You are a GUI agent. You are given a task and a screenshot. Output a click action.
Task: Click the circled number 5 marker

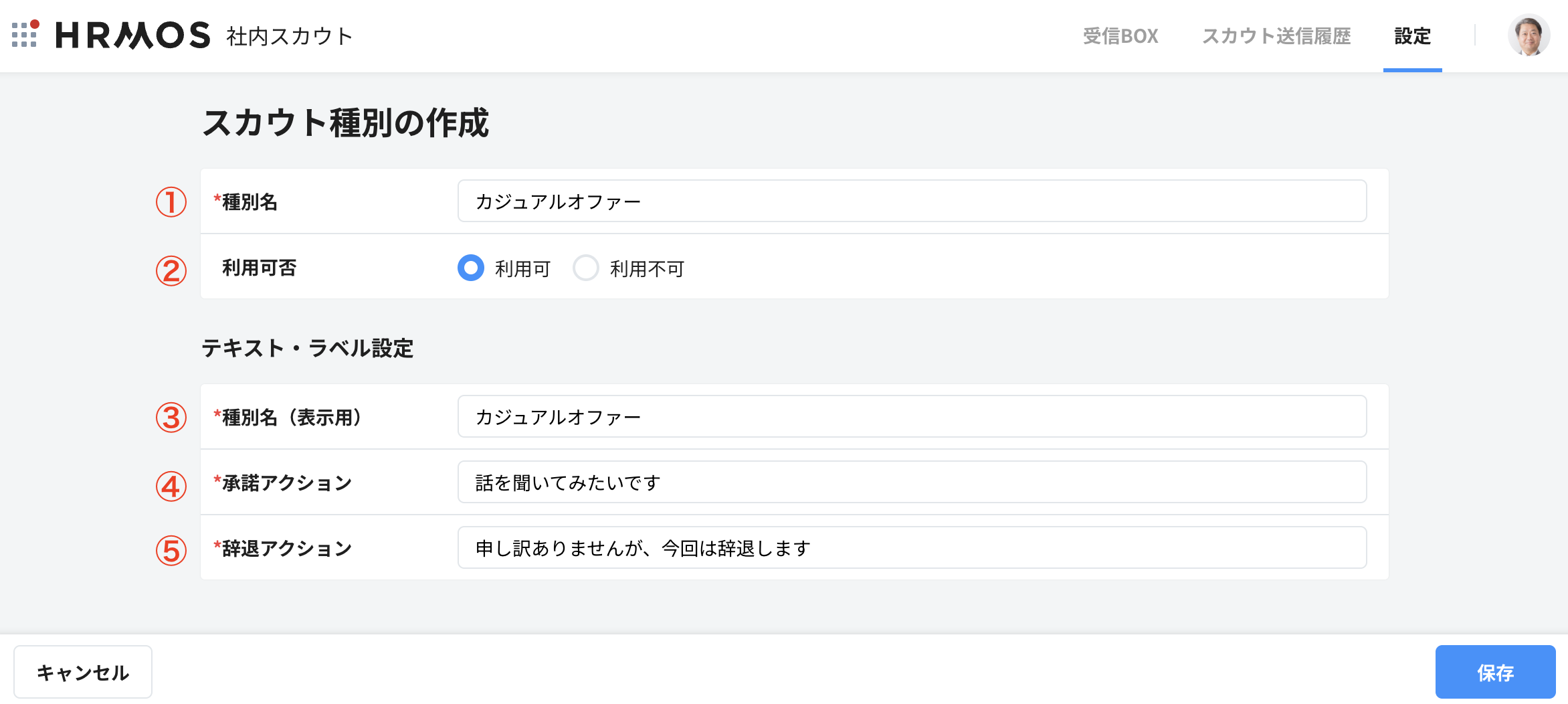pyautogui.click(x=171, y=551)
